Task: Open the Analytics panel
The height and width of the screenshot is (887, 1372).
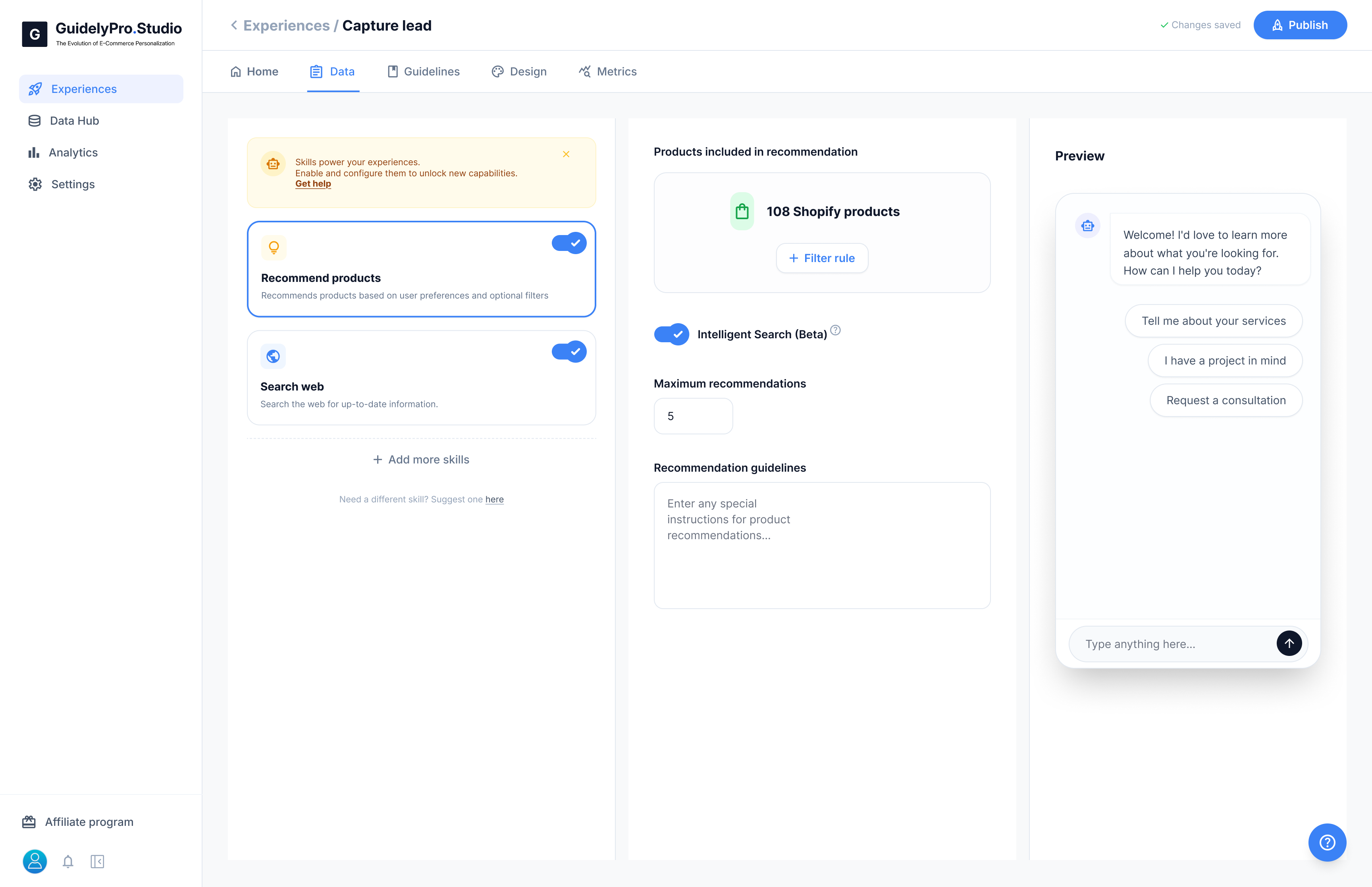Action: pyautogui.click(x=74, y=152)
